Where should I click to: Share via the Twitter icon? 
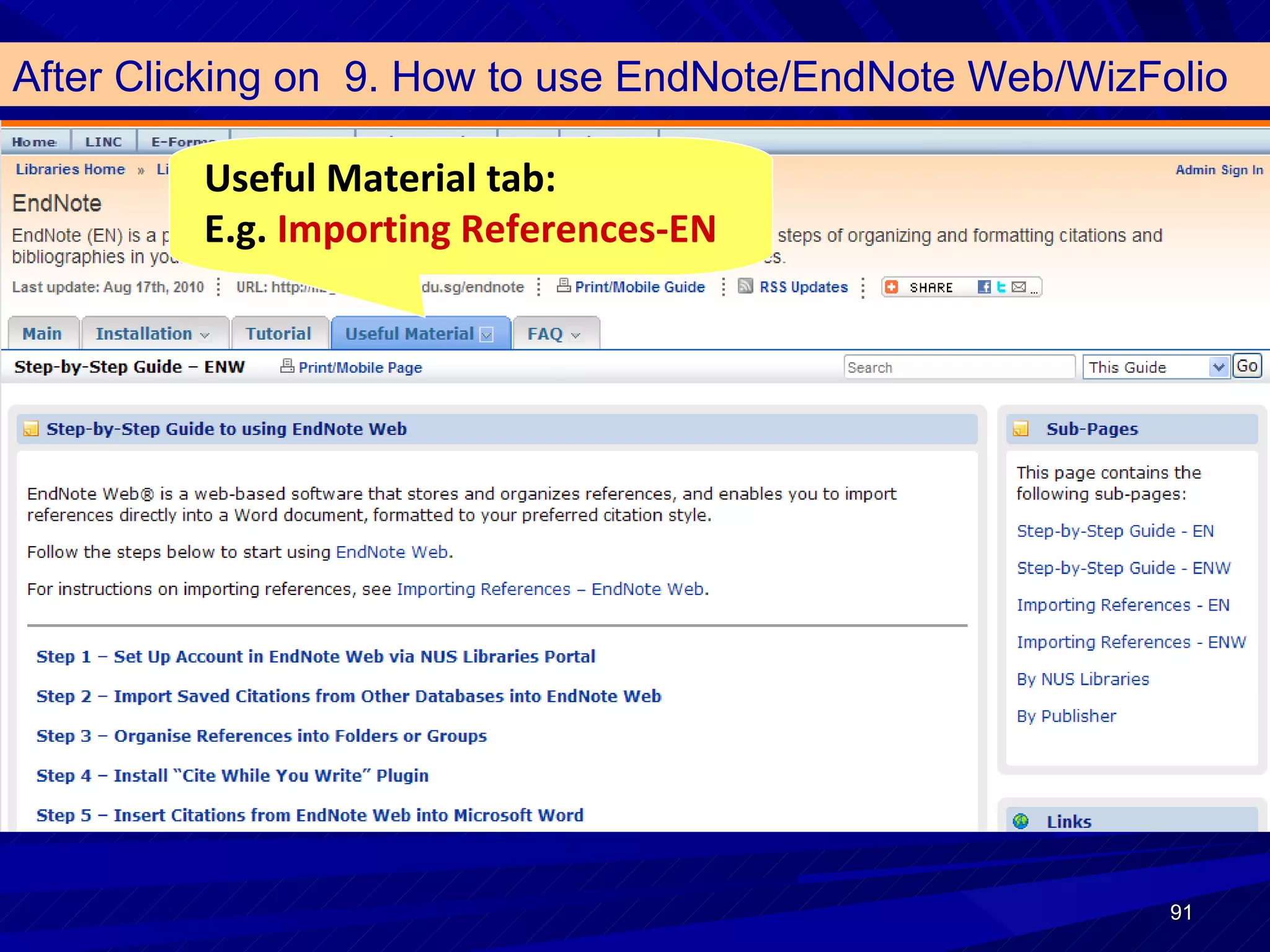[1001, 287]
